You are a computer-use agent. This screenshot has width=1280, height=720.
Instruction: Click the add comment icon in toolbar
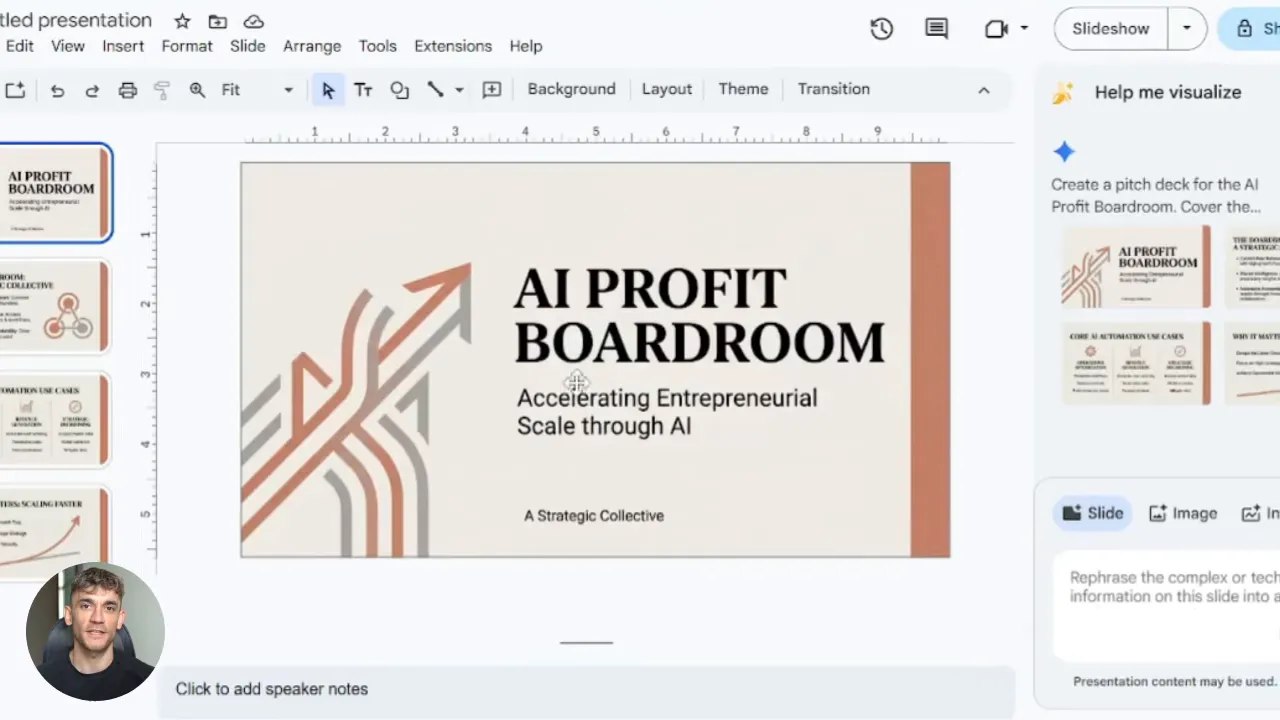[x=492, y=90]
